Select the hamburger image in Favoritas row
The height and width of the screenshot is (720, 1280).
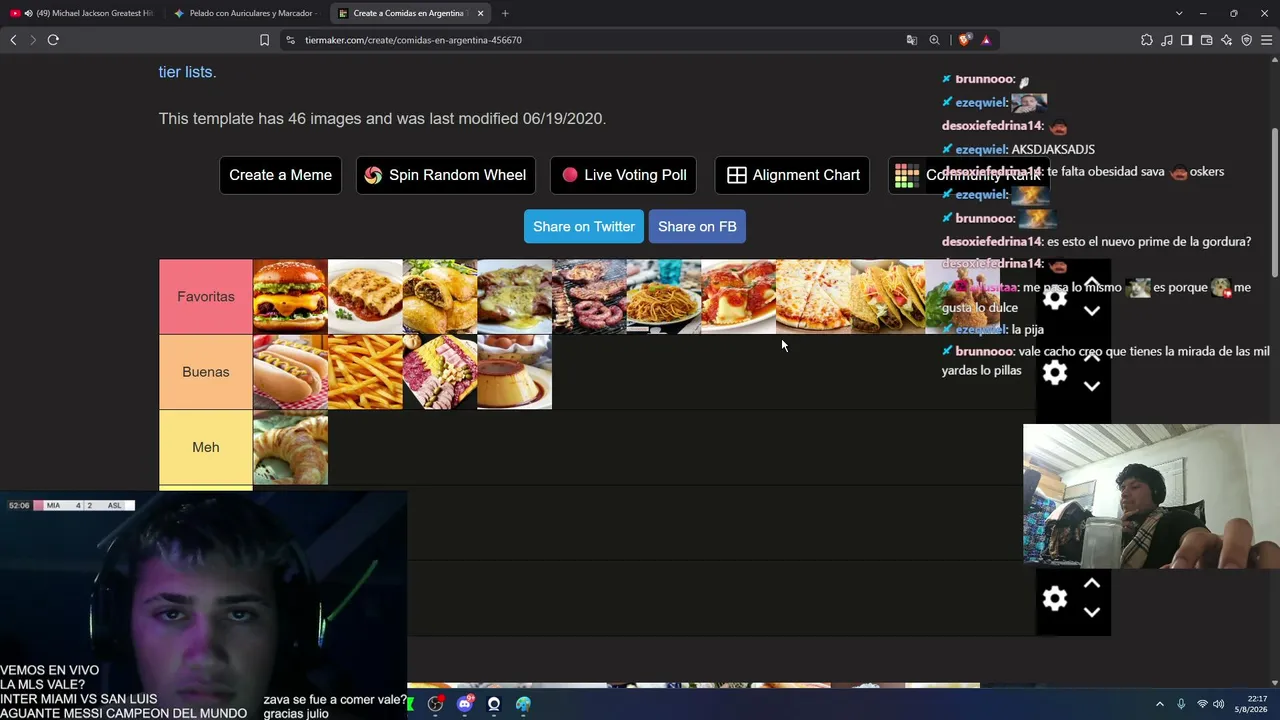290,297
